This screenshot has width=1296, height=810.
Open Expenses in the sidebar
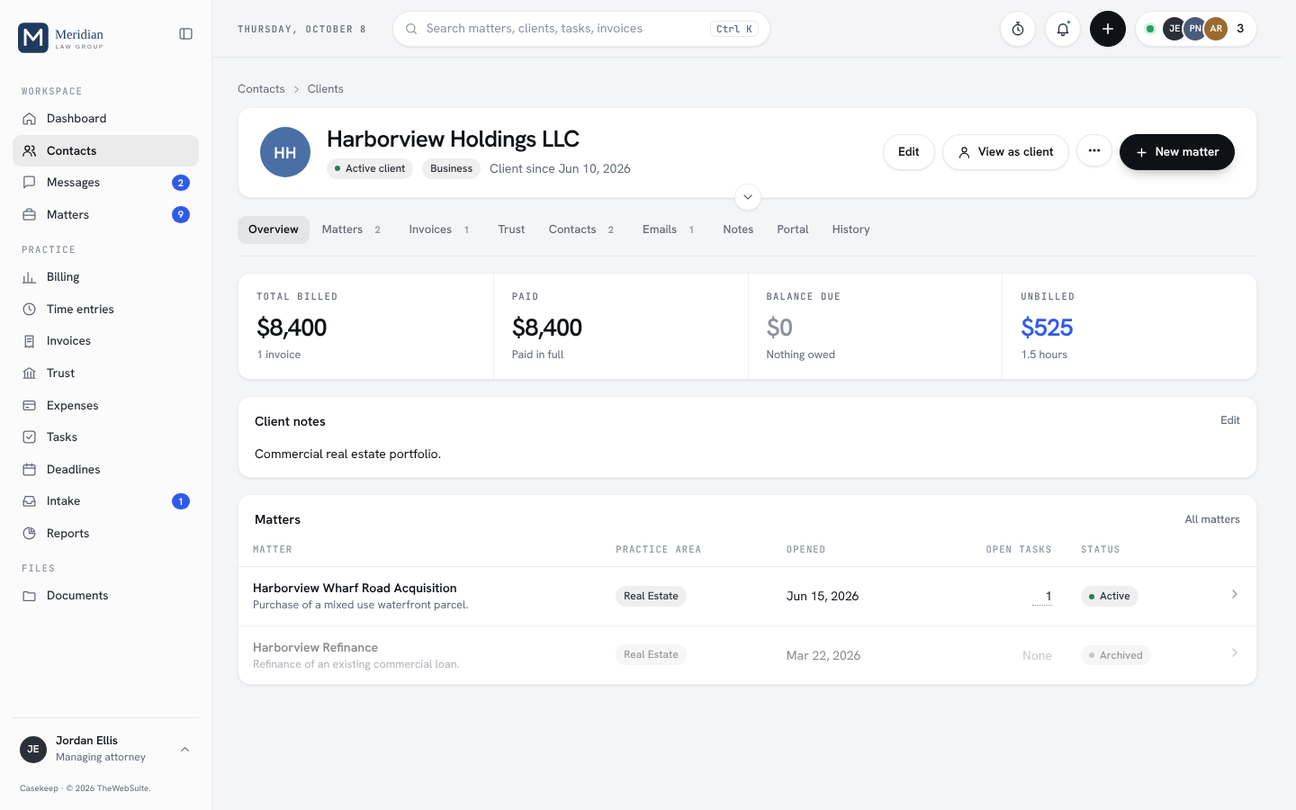coord(105,405)
